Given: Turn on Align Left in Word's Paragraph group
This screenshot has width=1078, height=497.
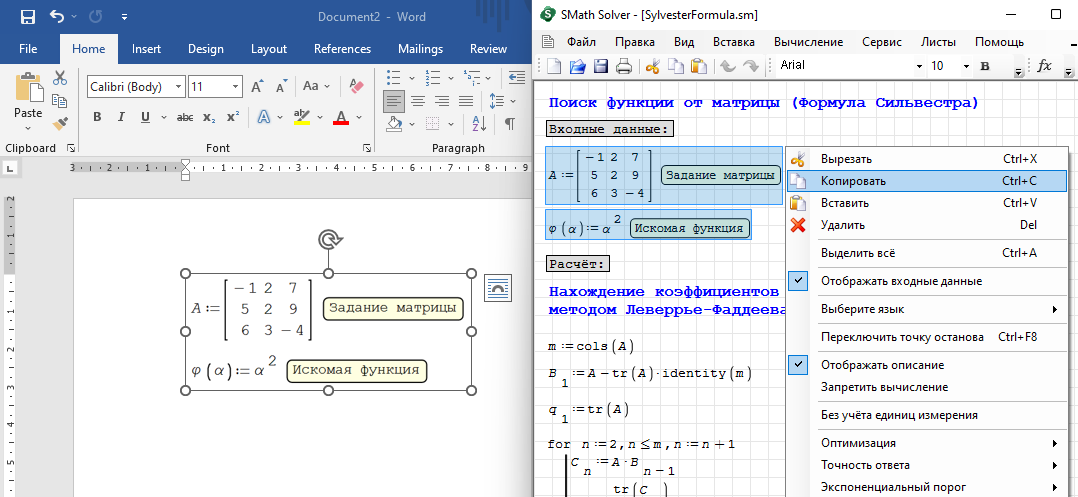Looking at the screenshot, I should [394, 101].
